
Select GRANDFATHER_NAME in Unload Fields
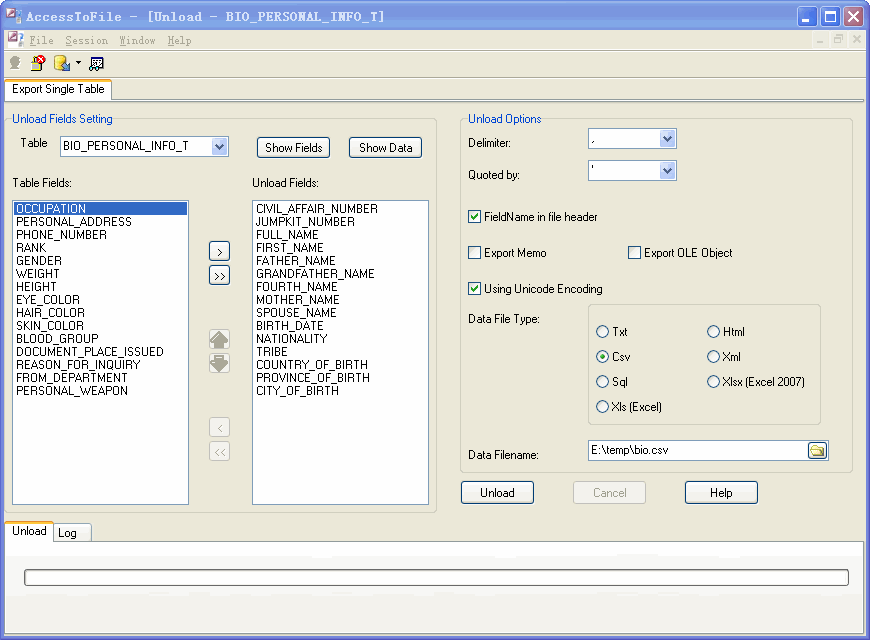click(x=340, y=274)
